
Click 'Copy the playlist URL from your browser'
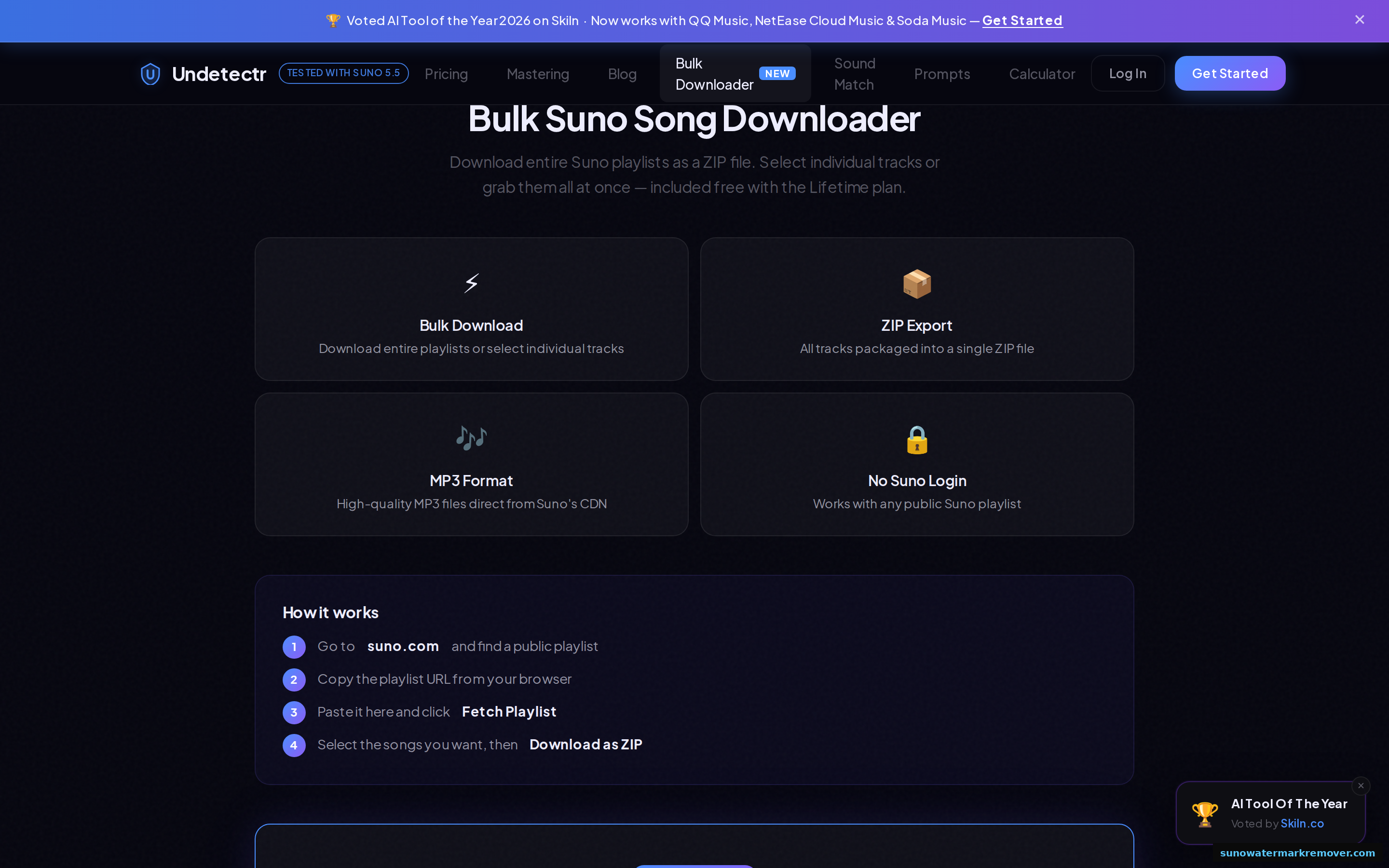click(x=444, y=679)
